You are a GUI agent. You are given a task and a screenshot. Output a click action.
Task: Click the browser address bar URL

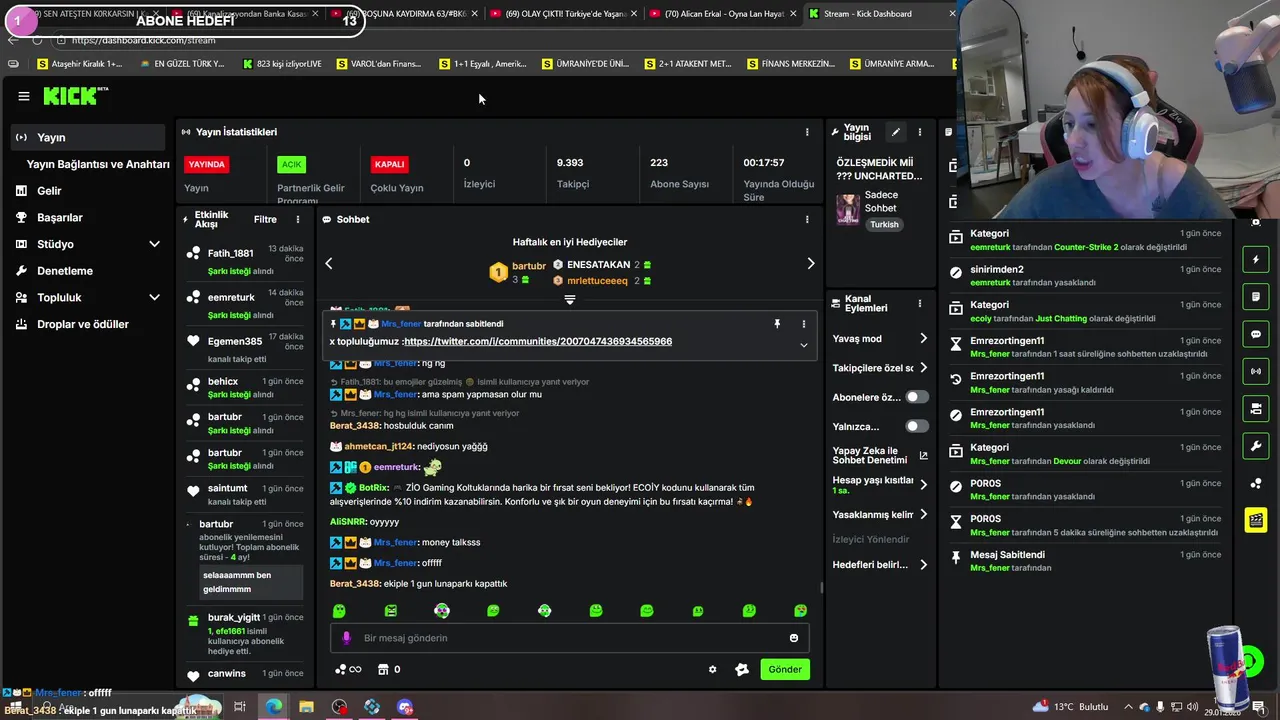coord(143,40)
